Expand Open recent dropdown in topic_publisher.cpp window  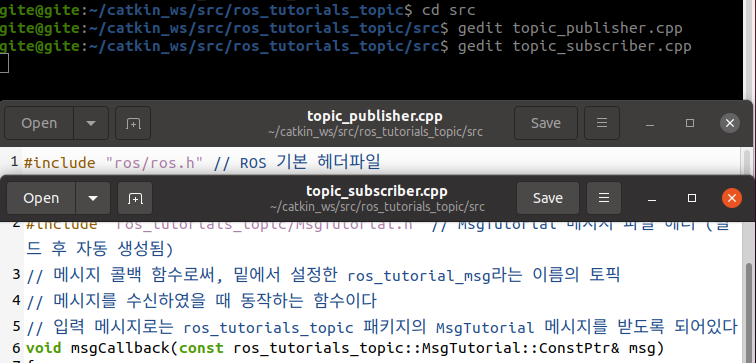pos(91,123)
